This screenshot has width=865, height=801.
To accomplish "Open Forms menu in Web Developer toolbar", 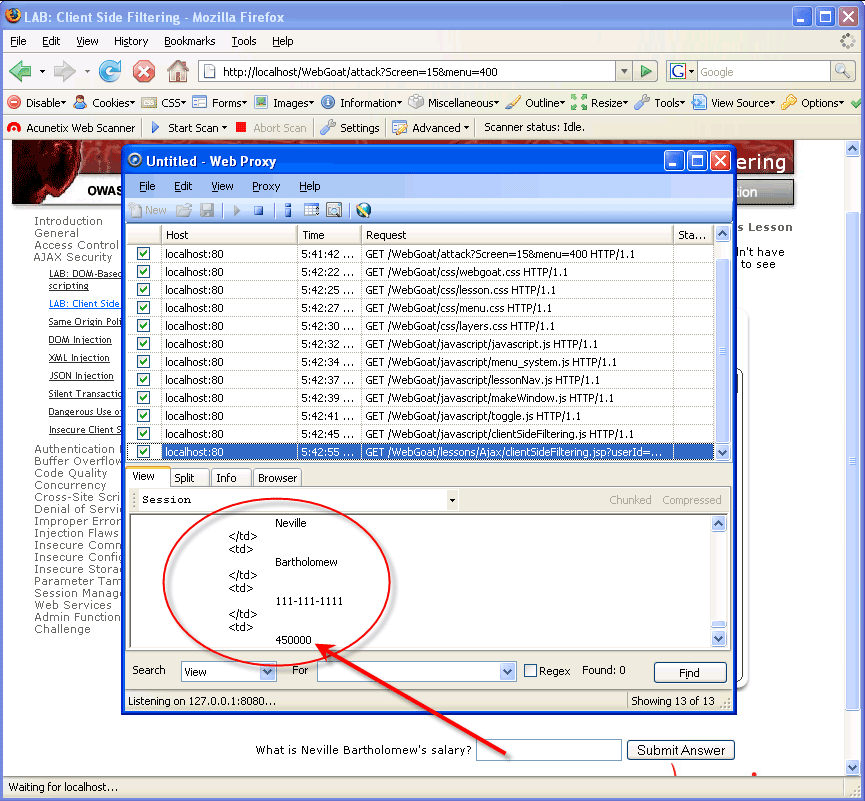I will point(220,103).
